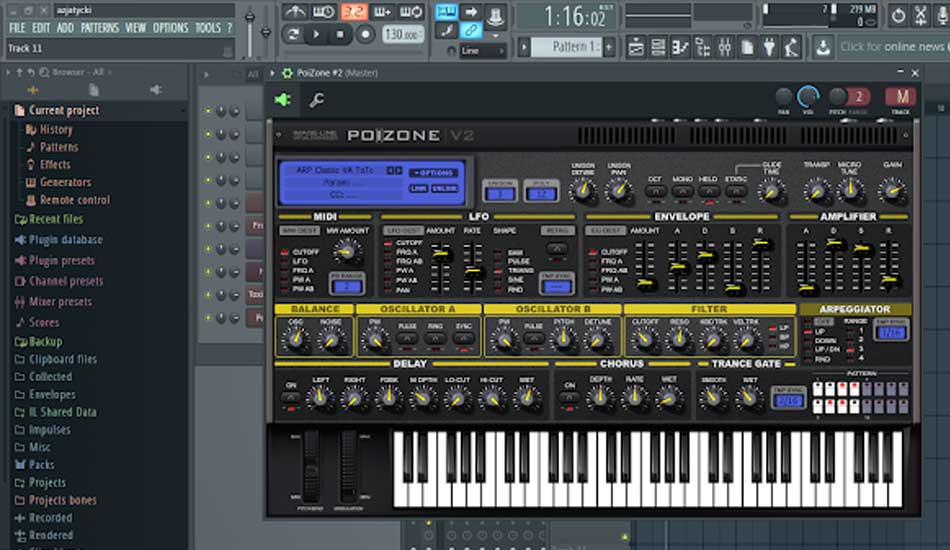The height and width of the screenshot is (550, 950).
Task: Toggle the MONO switch in PoiZone
Action: tap(682, 191)
